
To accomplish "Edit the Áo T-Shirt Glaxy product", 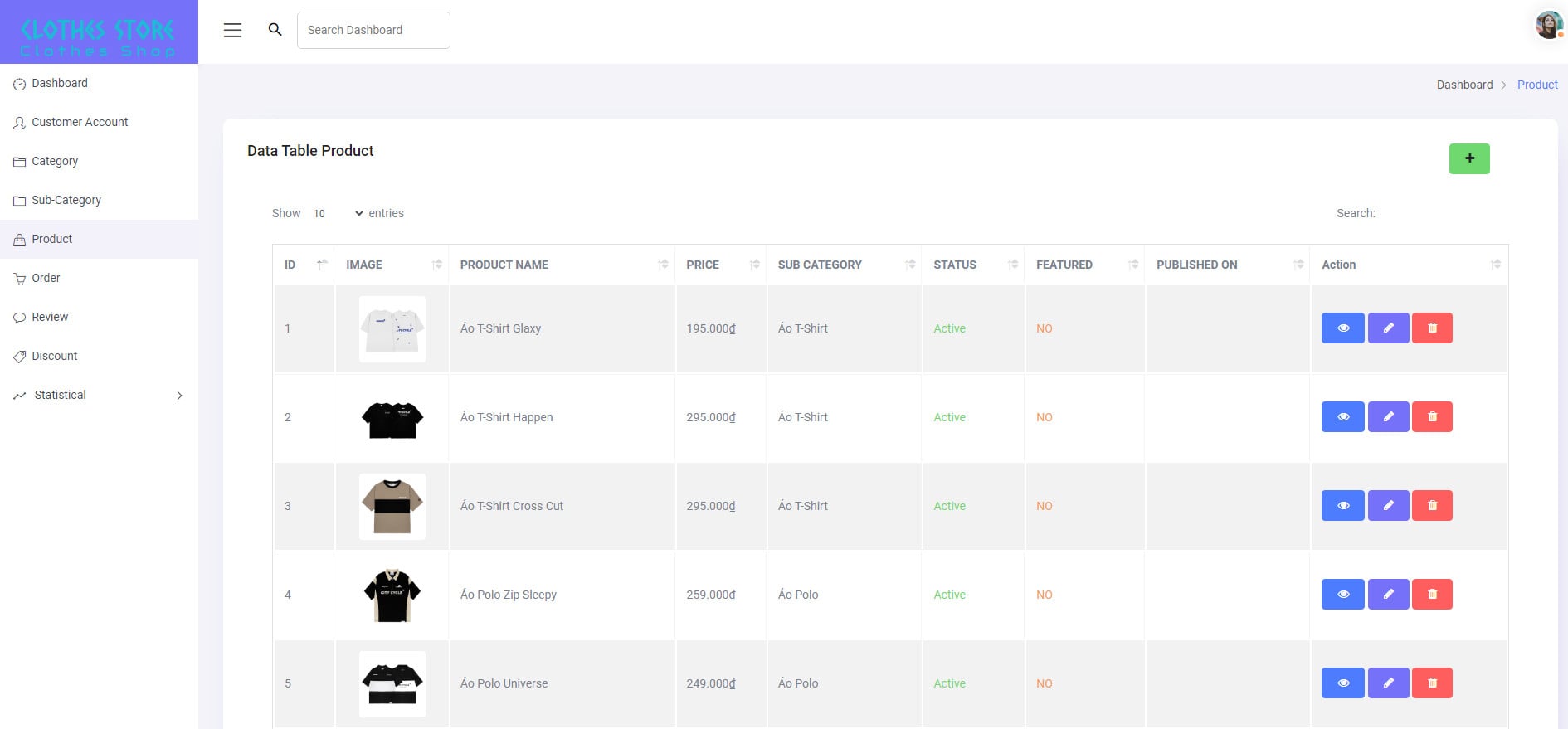I will tap(1388, 328).
